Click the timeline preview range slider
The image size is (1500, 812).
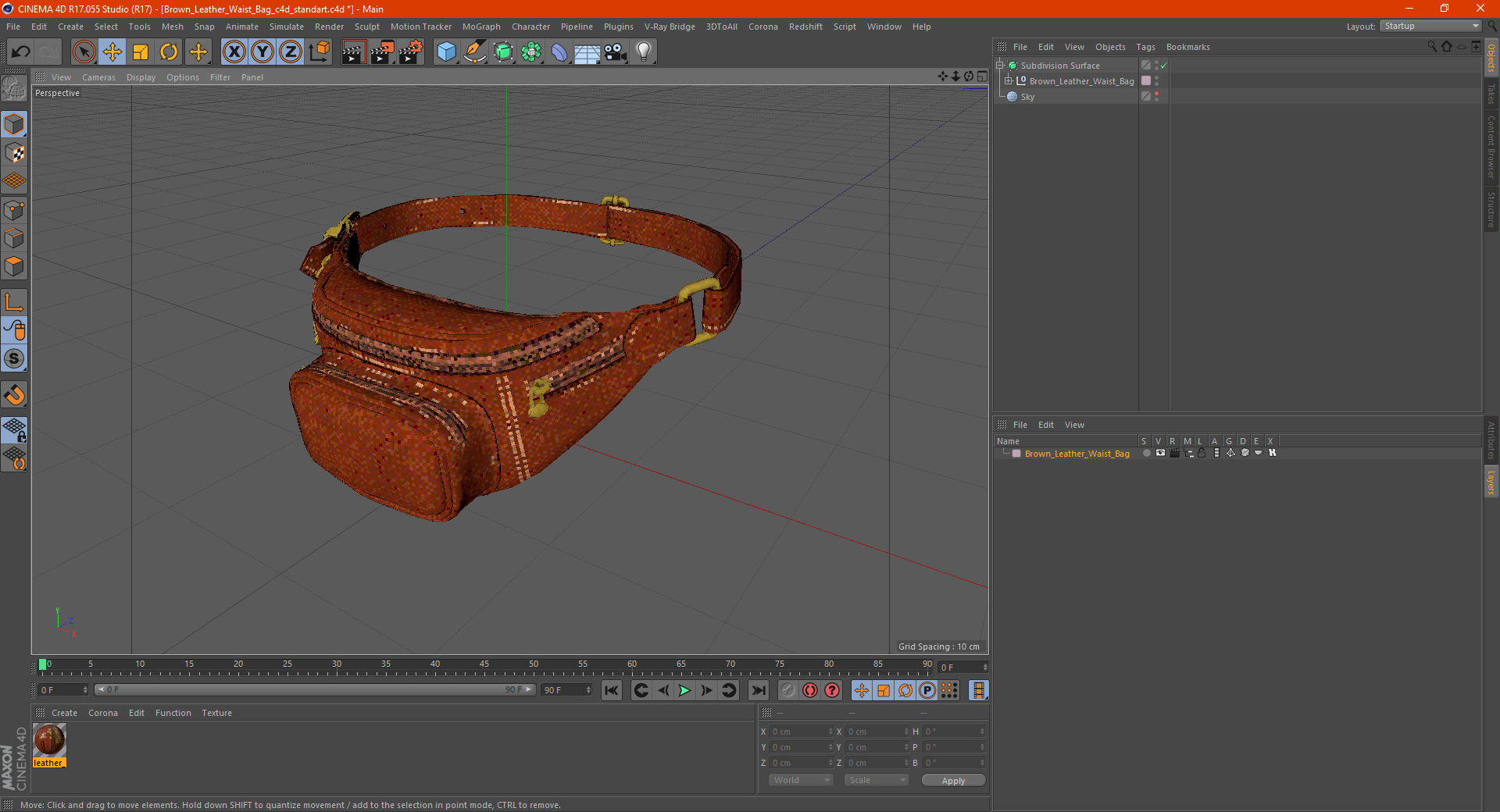click(315, 689)
